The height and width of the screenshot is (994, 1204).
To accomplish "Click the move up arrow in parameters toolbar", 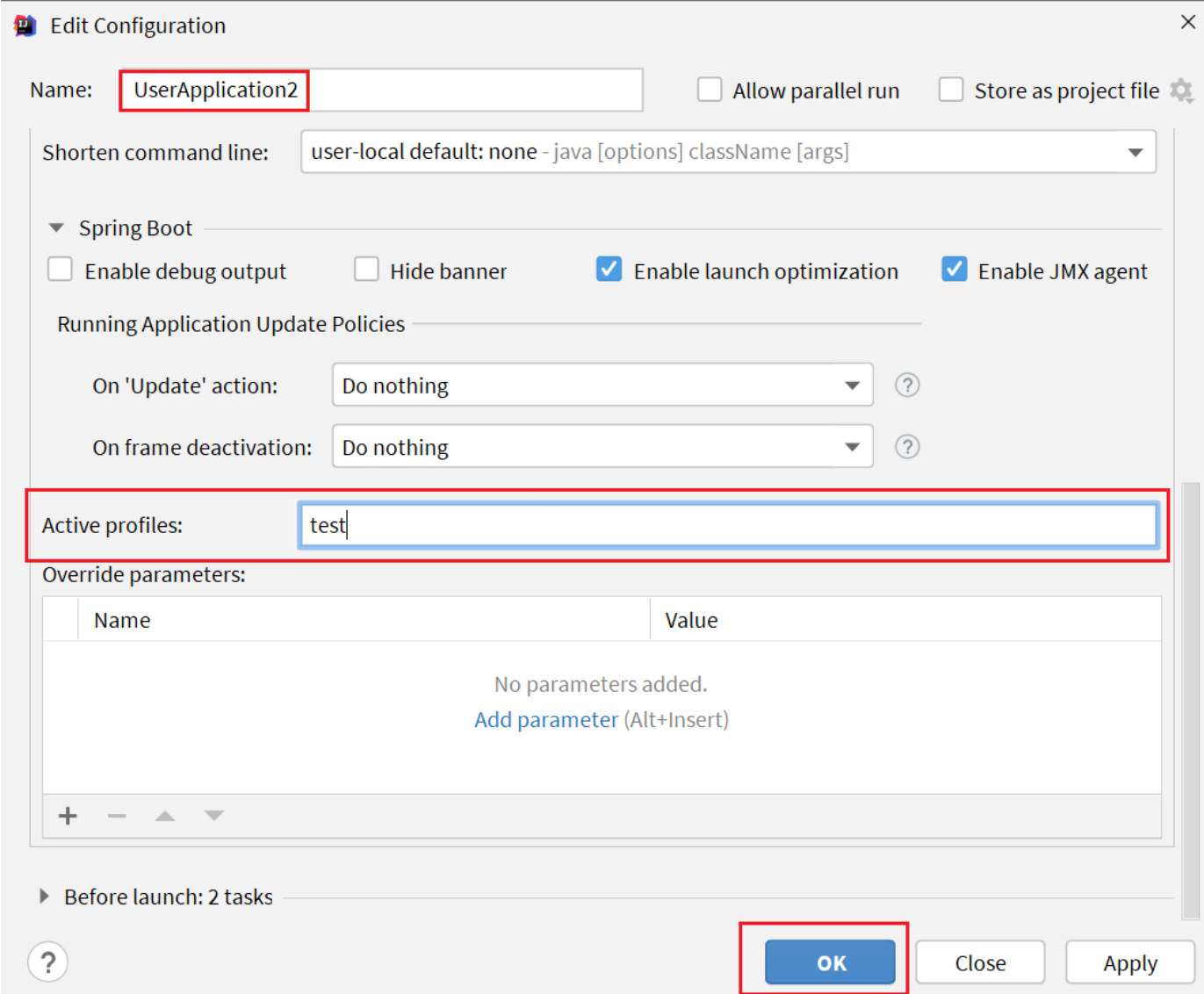I will click(x=165, y=816).
